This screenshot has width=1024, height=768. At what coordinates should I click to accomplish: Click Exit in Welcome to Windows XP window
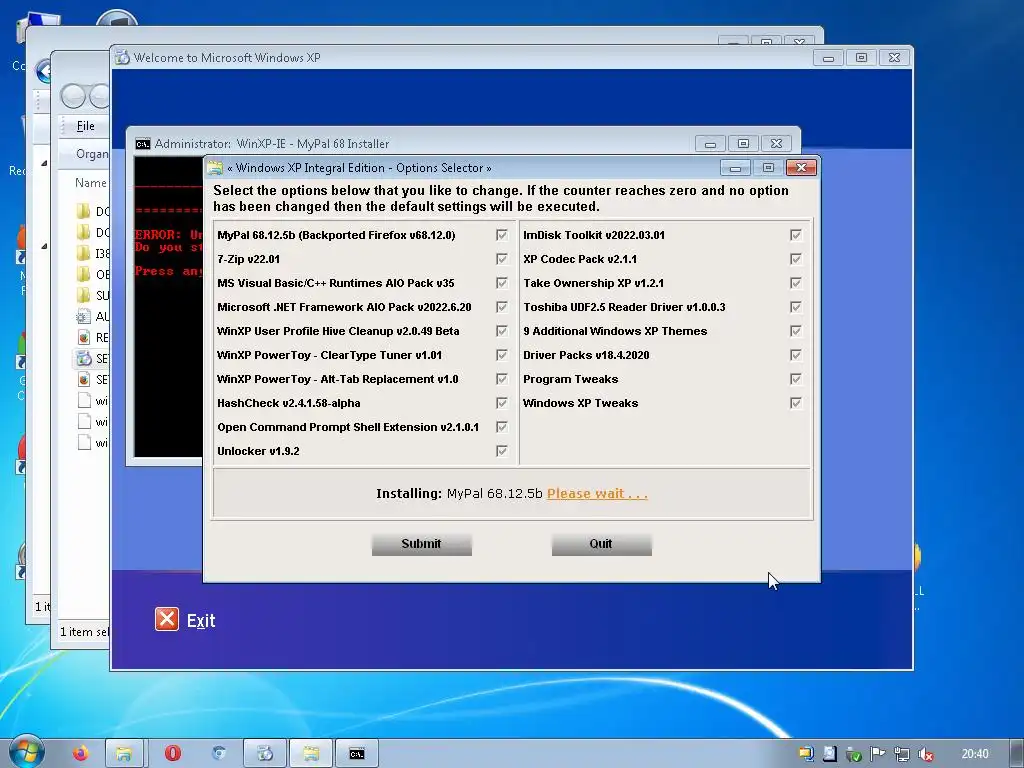201,620
